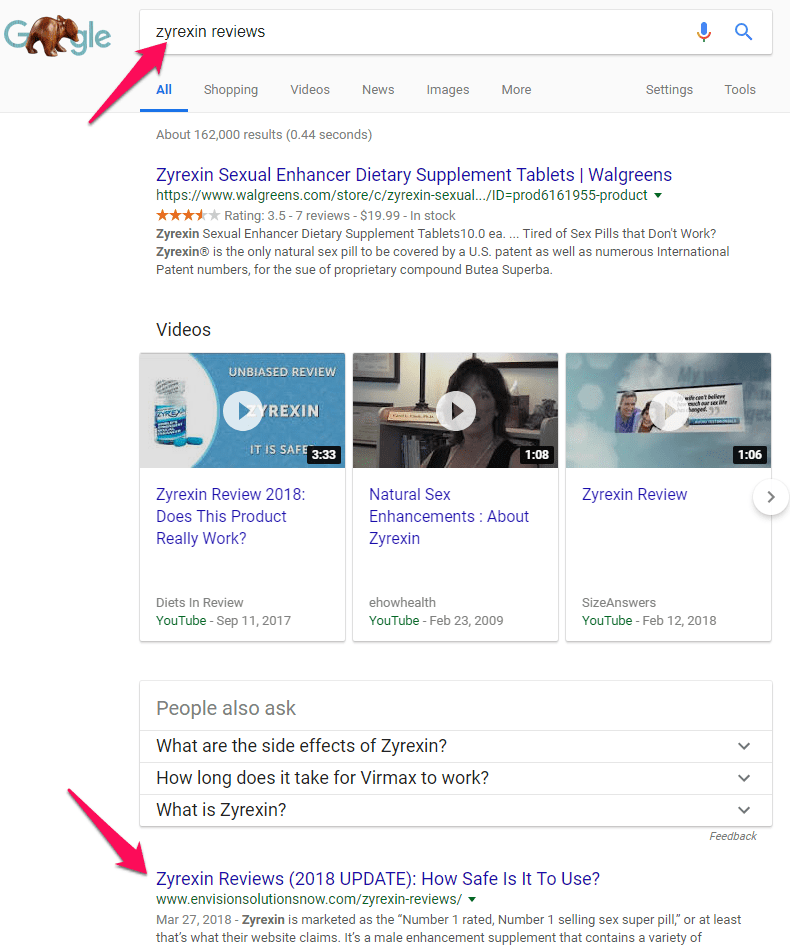
Task: Open 'Zyrexin Reviews (2018 UPDATE)' result
Action: (378, 878)
